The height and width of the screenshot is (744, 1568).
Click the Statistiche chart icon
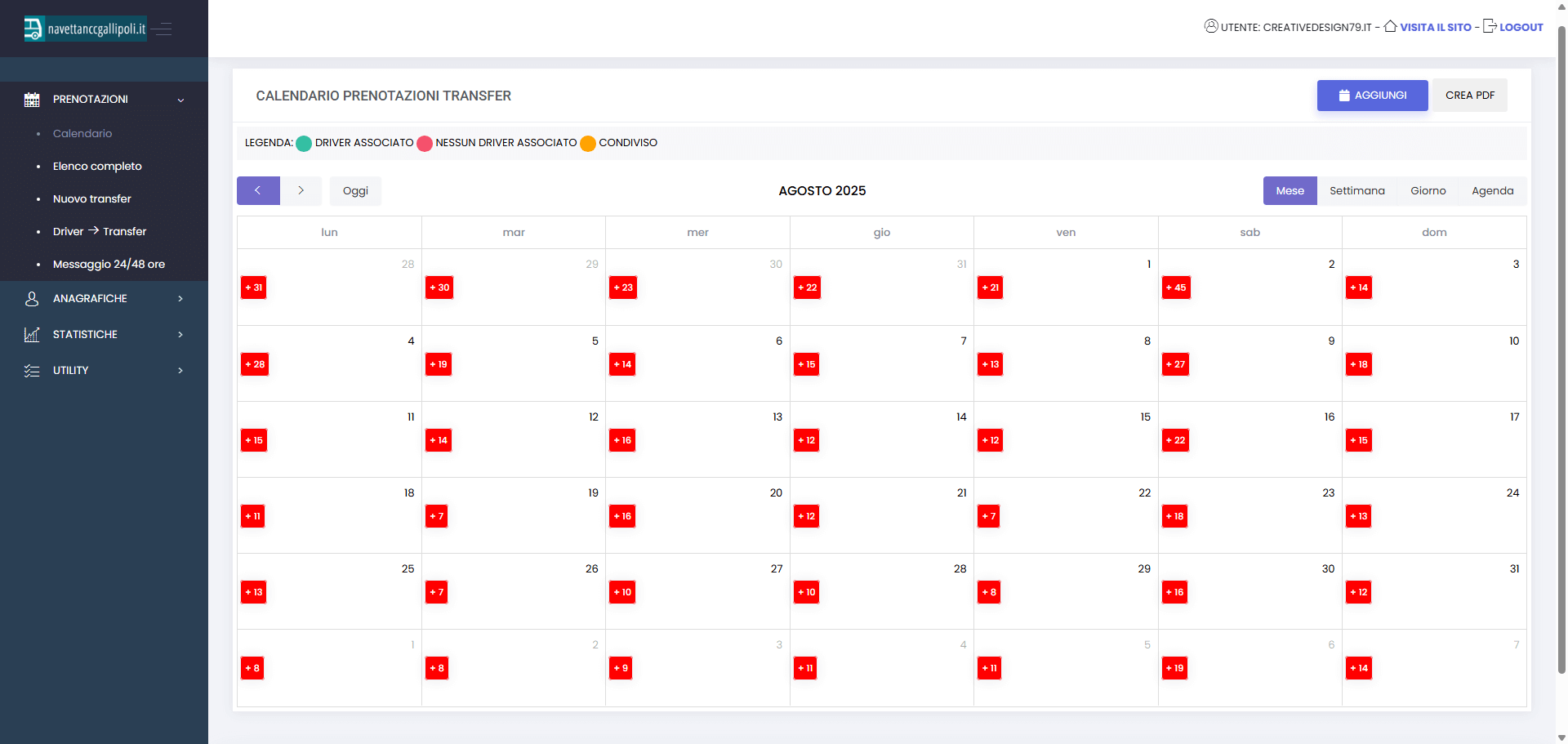point(32,335)
